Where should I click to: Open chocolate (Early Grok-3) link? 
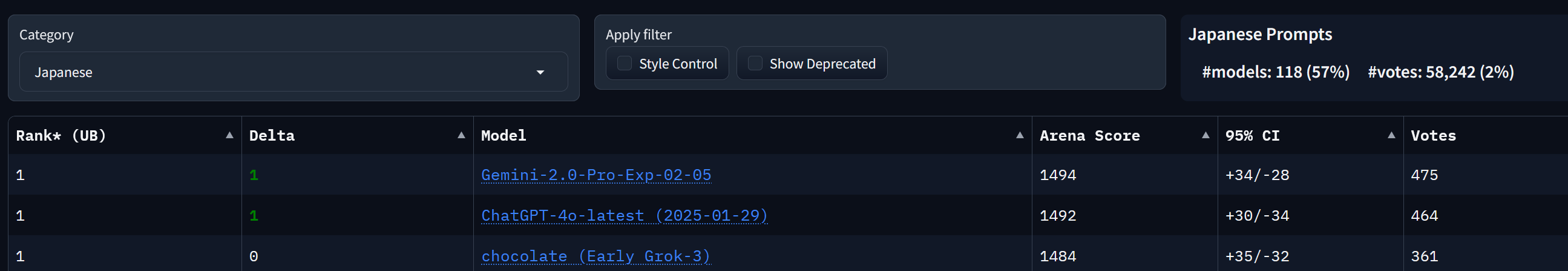pyautogui.click(x=596, y=256)
